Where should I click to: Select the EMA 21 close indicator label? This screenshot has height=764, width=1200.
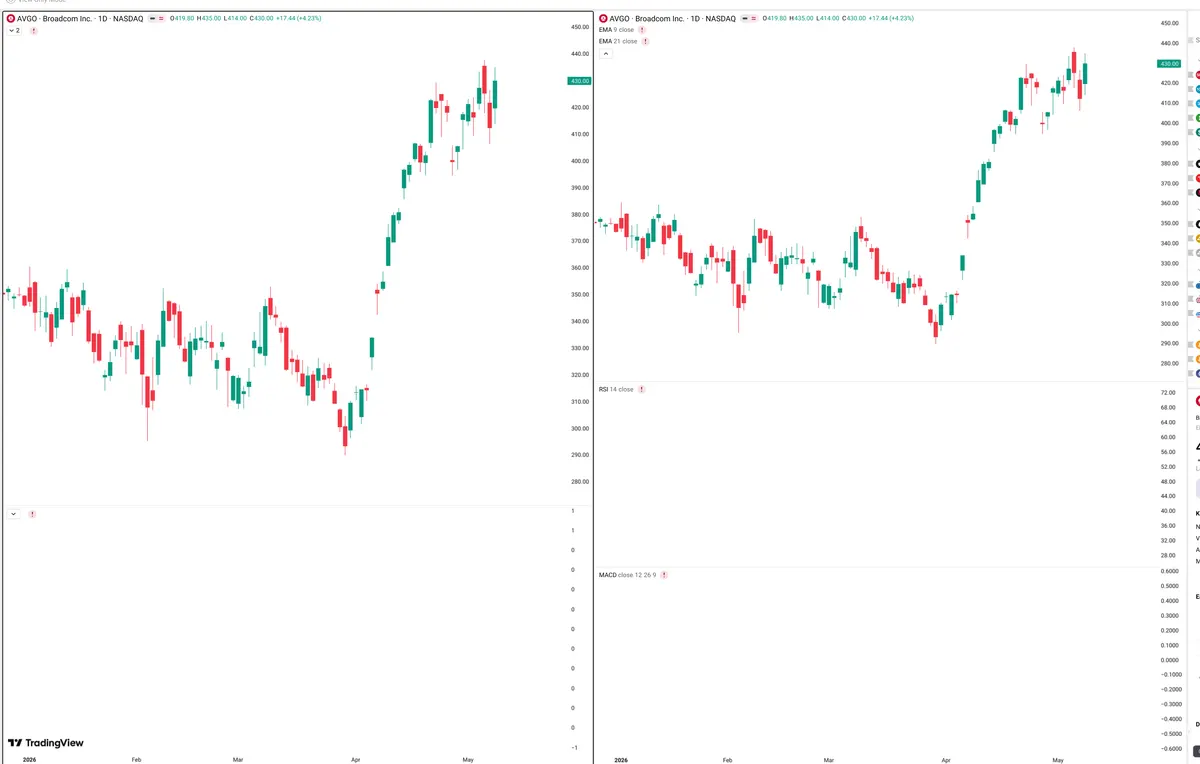point(618,42)
